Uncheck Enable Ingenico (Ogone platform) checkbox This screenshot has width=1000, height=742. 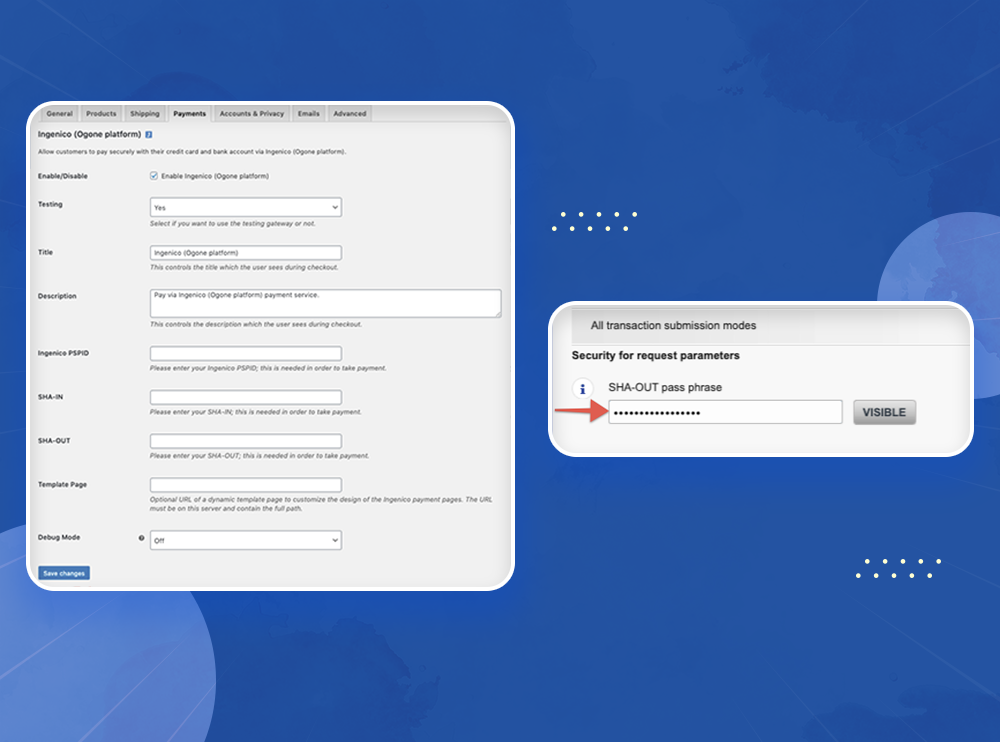coord(154,176)
